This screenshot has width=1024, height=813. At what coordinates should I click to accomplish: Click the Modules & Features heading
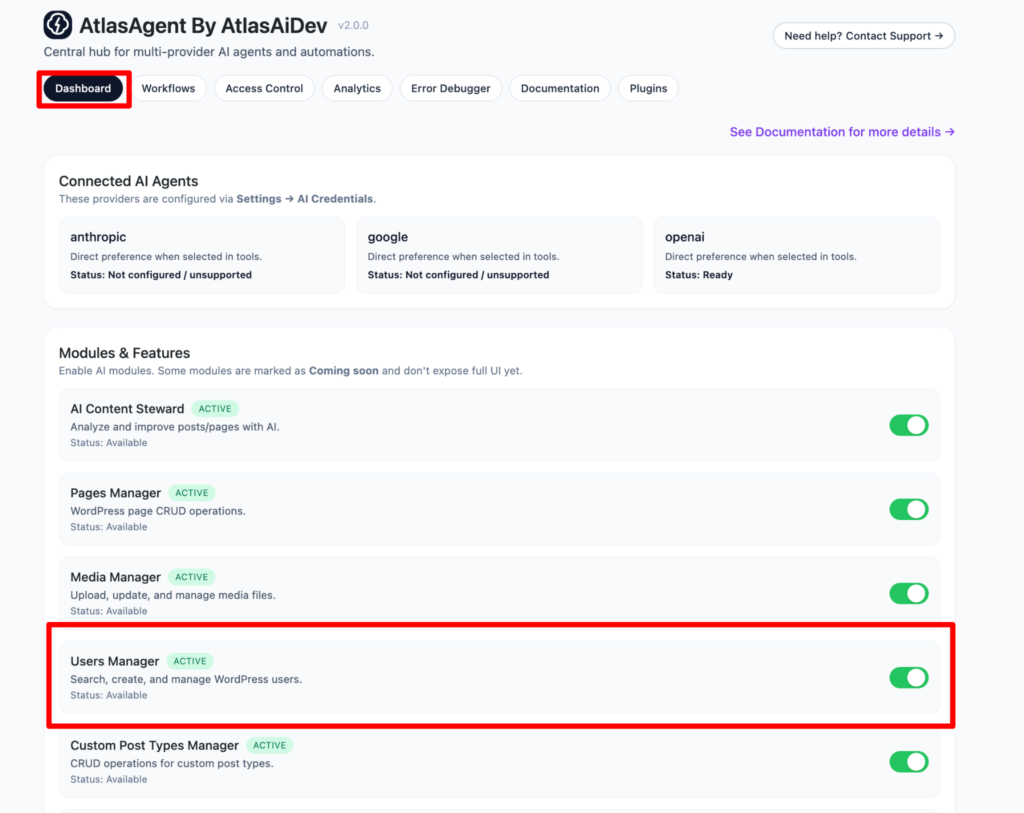tap(124, 353)
